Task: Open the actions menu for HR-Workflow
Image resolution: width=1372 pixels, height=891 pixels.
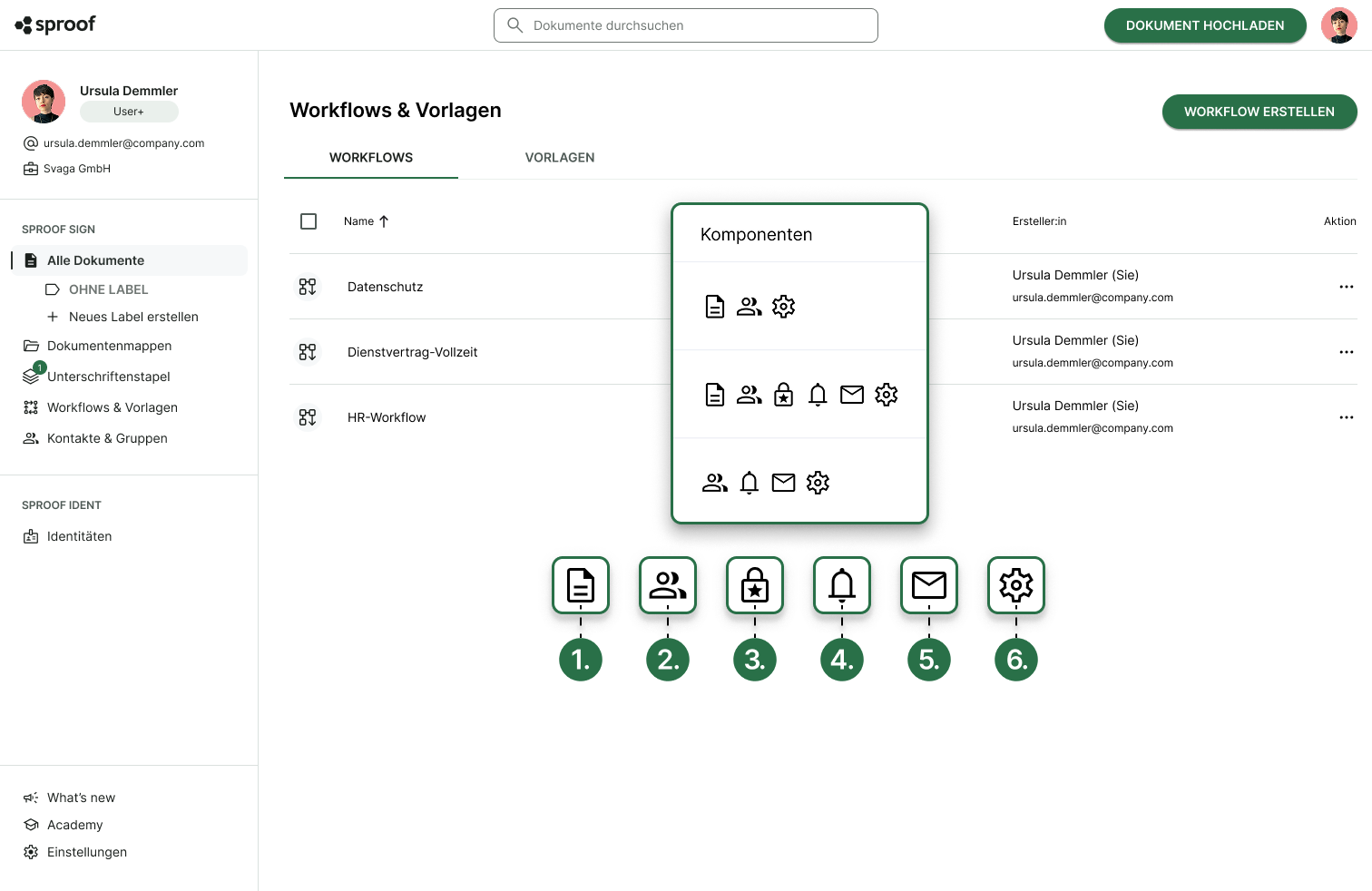Action: click(1346, 417)
